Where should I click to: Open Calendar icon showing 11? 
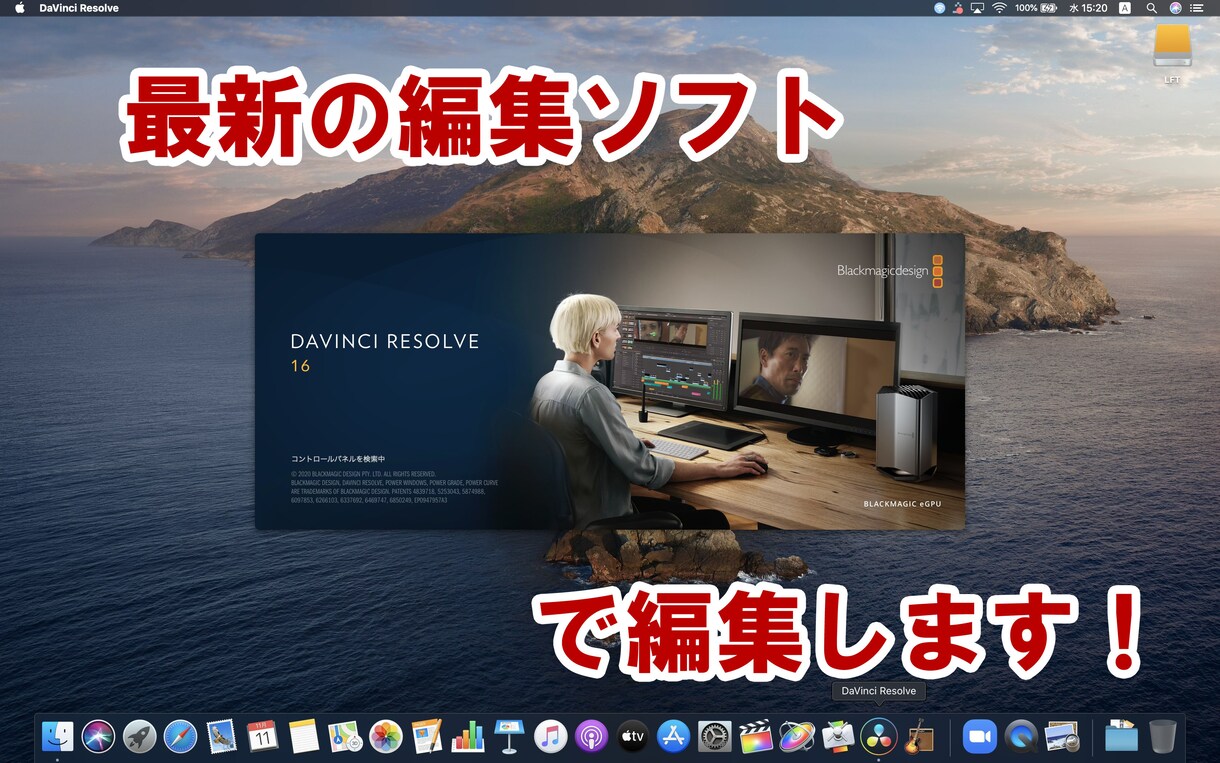[262, 737]
